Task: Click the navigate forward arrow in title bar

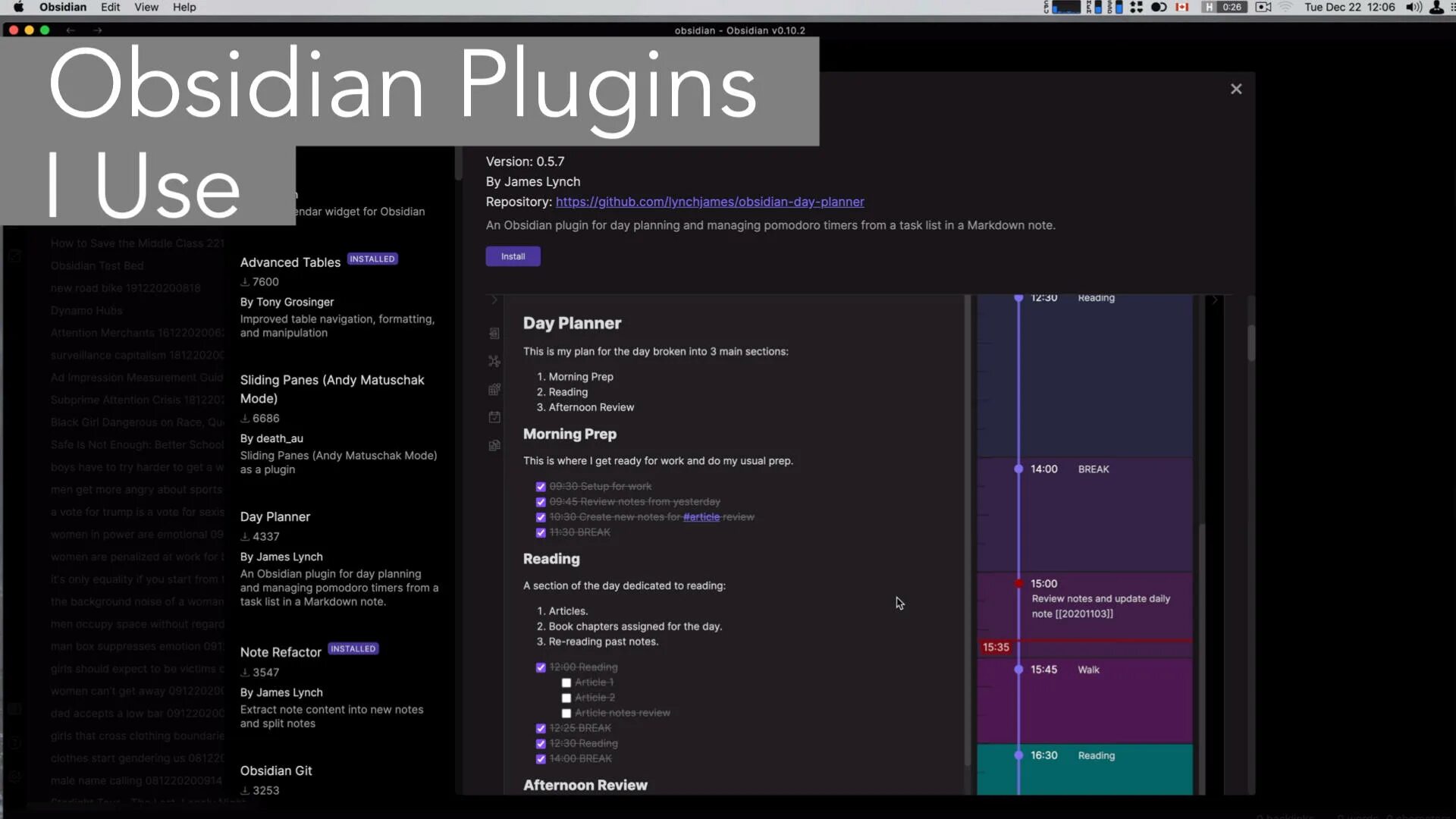Action: click(x=97, y=30)
